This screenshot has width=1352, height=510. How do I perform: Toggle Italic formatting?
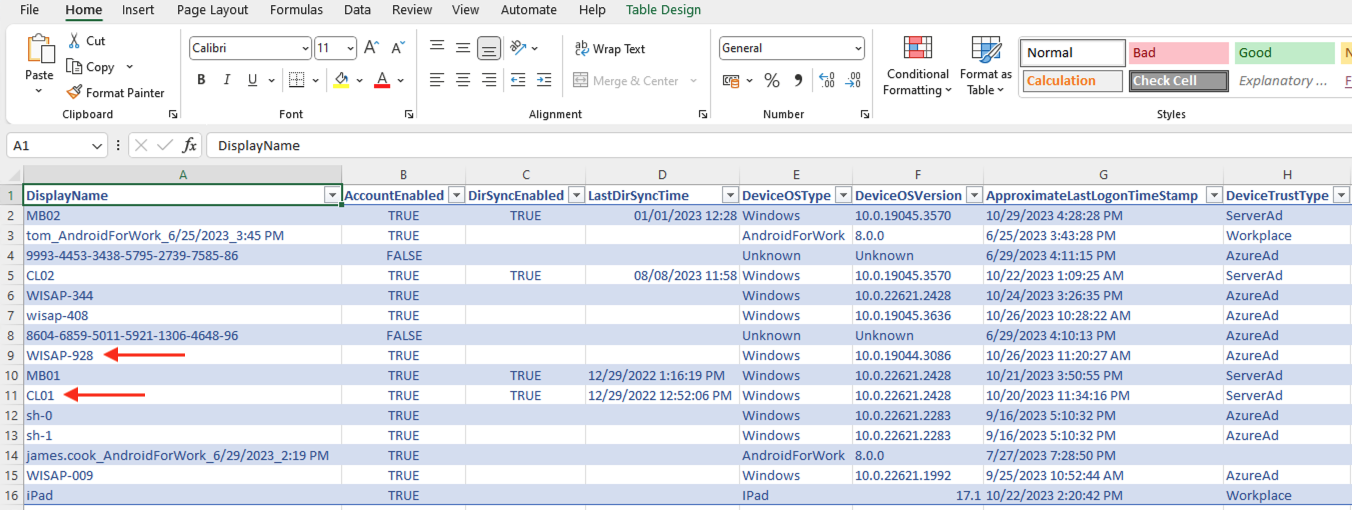click(x=227, y=80)
